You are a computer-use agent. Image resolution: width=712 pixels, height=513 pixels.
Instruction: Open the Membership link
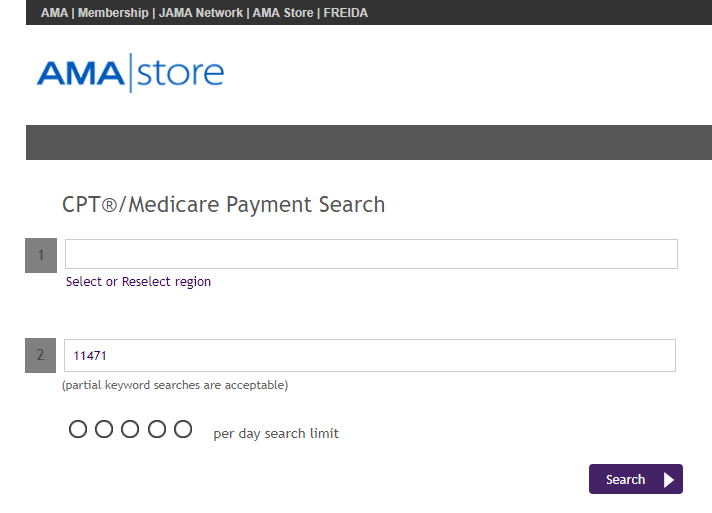pos(113,13)
